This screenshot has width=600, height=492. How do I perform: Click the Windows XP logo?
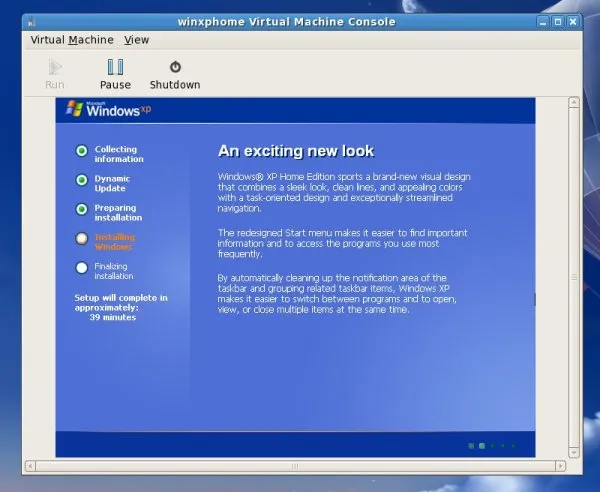[x=108, y=109]
